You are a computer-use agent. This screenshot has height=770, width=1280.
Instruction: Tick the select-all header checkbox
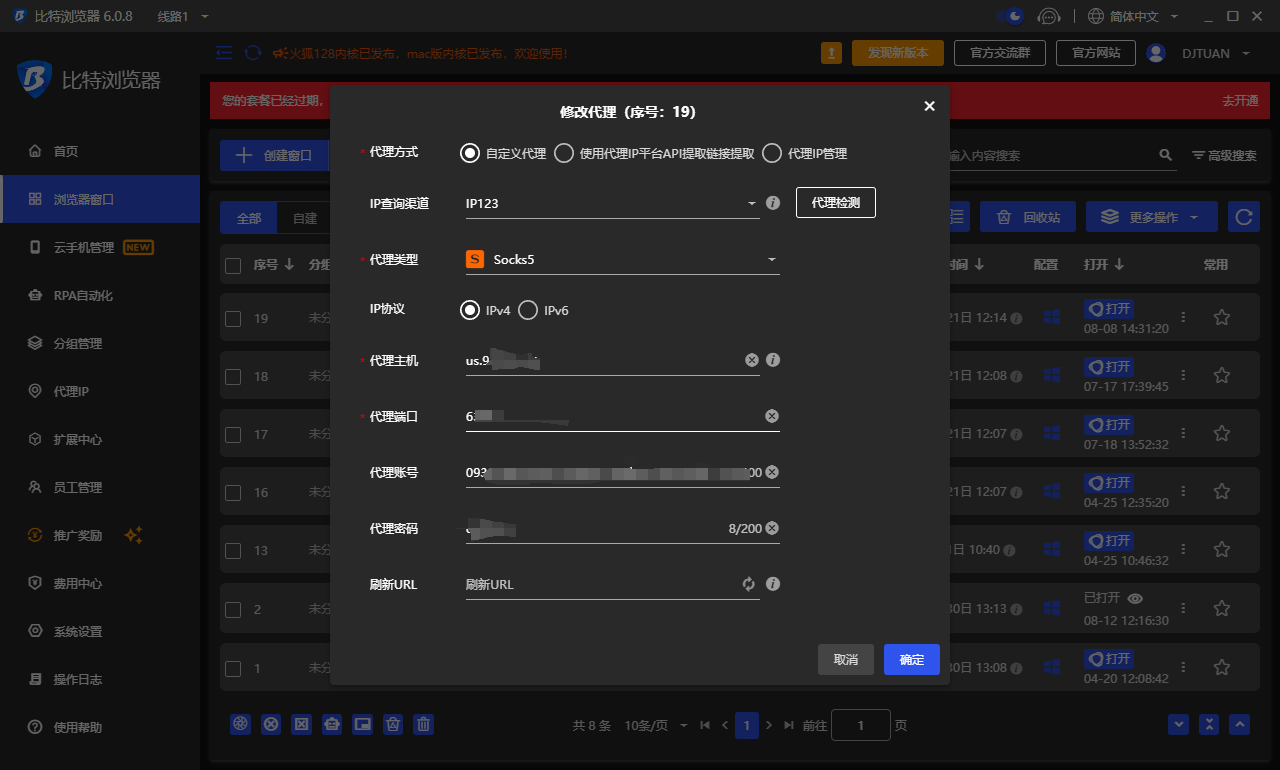coord(233,265)
